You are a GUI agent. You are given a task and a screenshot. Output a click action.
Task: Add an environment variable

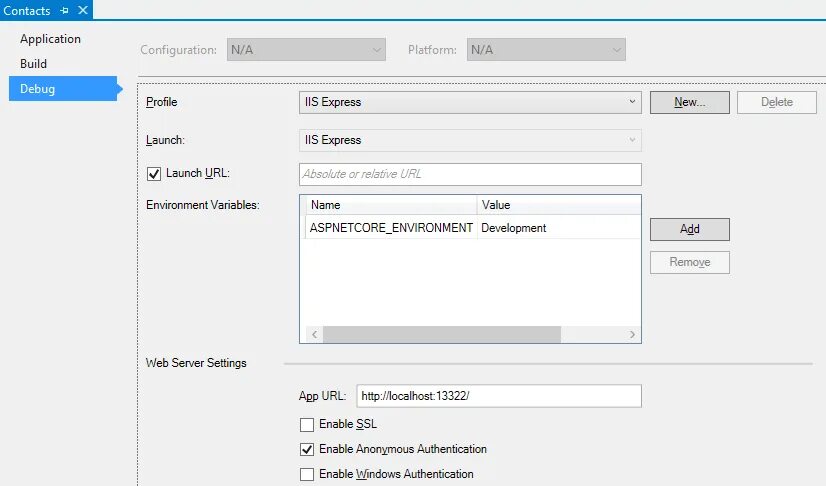click(690, 229)
